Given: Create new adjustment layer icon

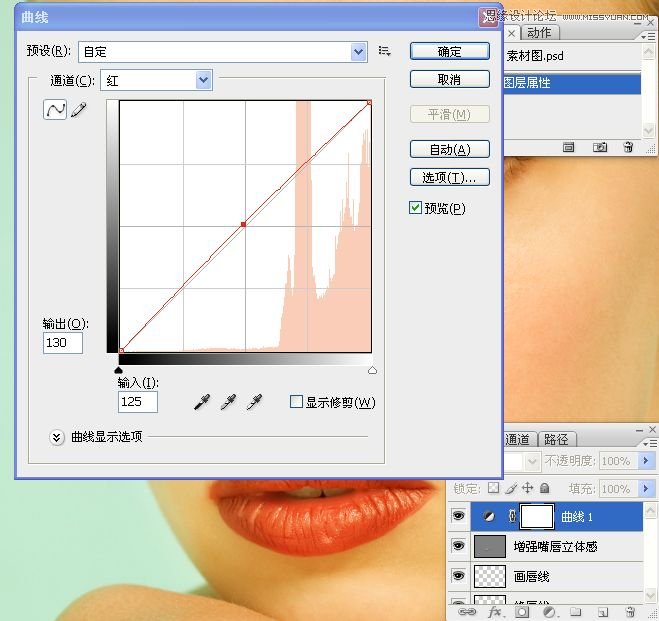Looking at the screenshot, I should click(548, 612).
